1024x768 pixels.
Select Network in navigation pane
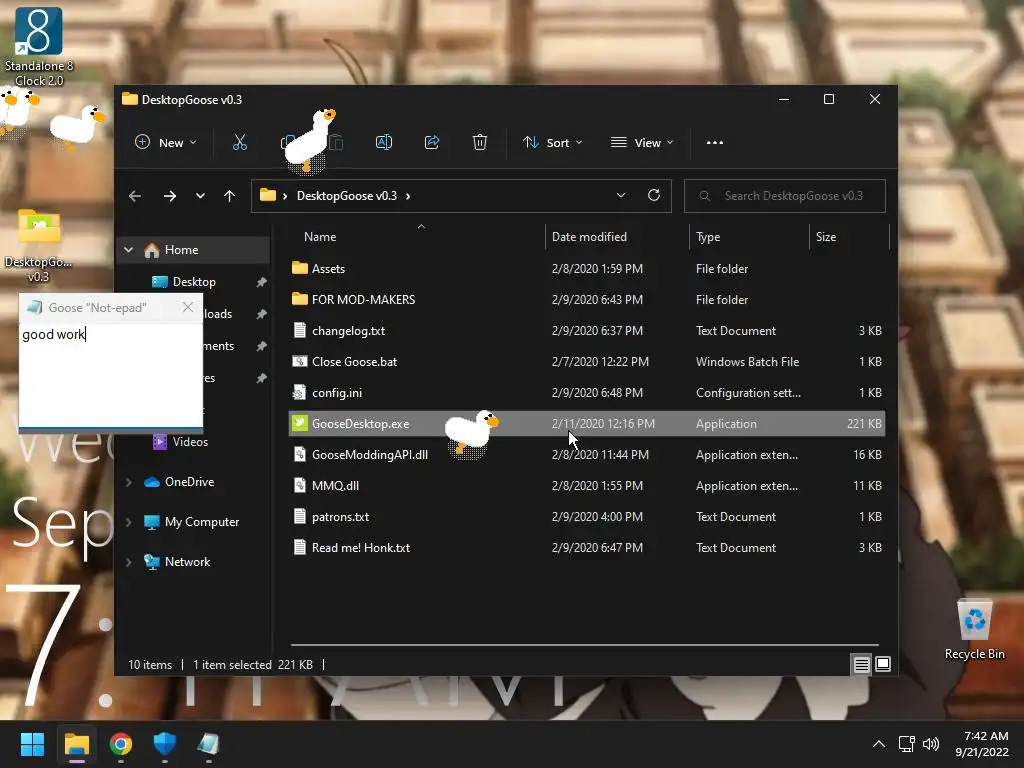(187, 562)
